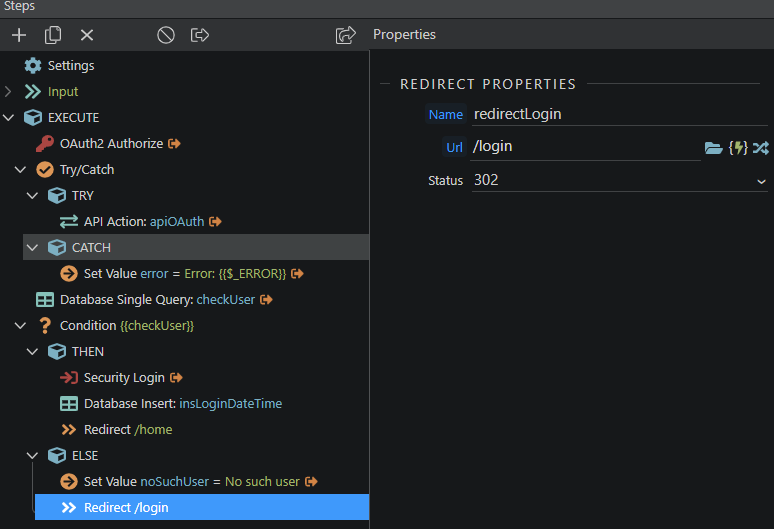This screenshot has height=529, width=774.
Task: Click the Steps panel title
Action: (19, 6)
